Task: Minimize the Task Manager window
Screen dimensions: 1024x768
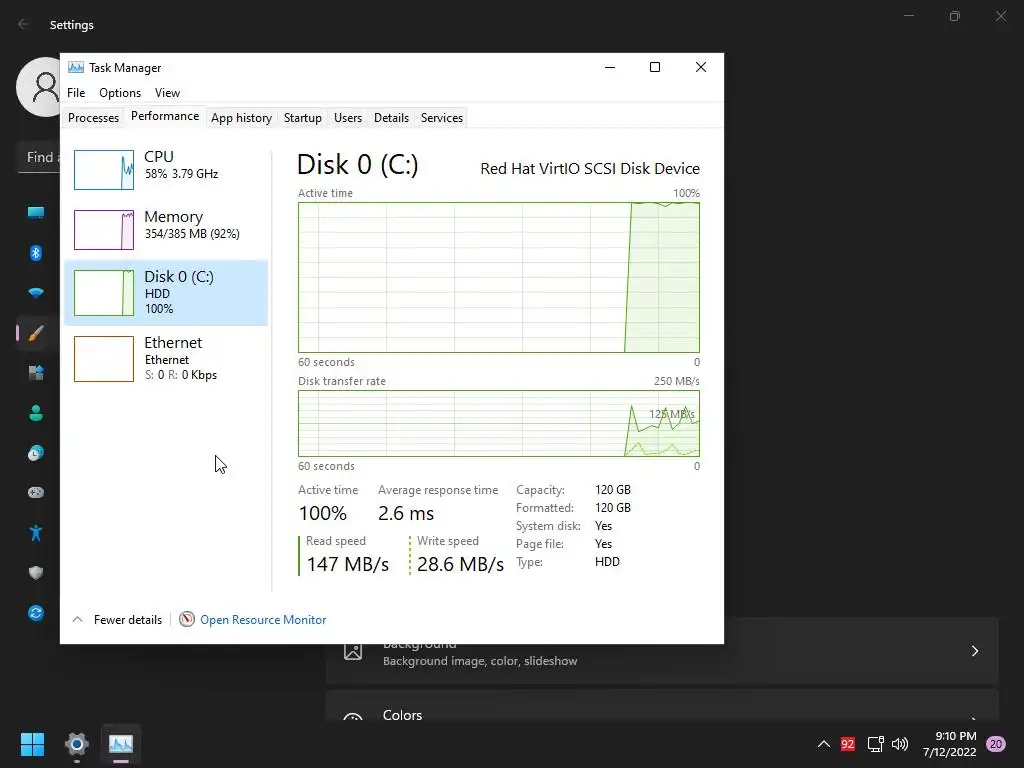Action: point(610,67)
